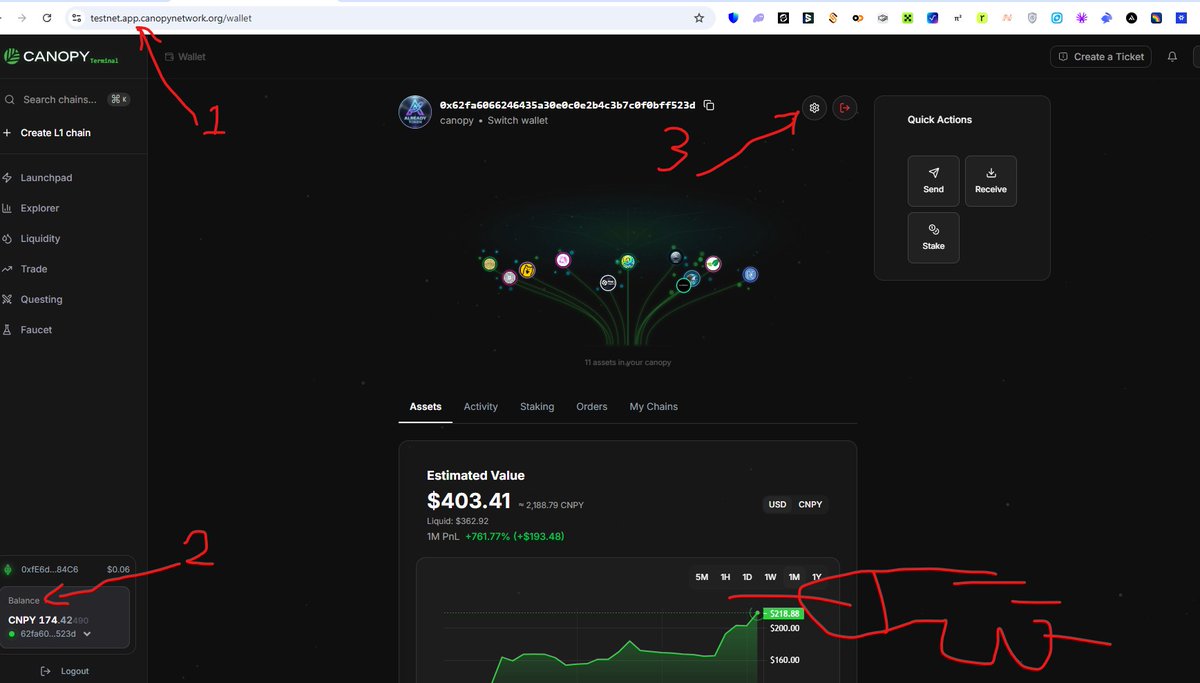Open Launchpad from the sidebar
This screenshot has width=1200, height=683.
(47, 177)
